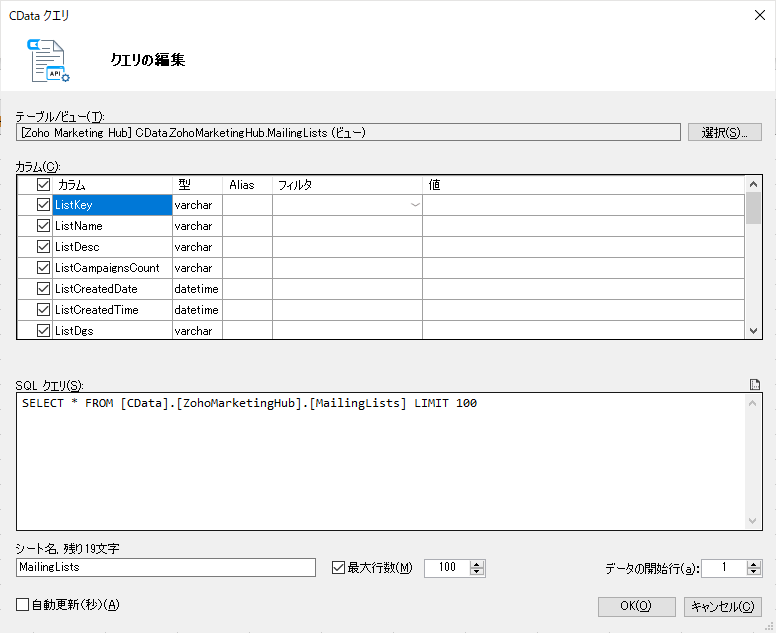Click the column list scrollbar down arrow
Screen dimensions: 776x633
753,331
